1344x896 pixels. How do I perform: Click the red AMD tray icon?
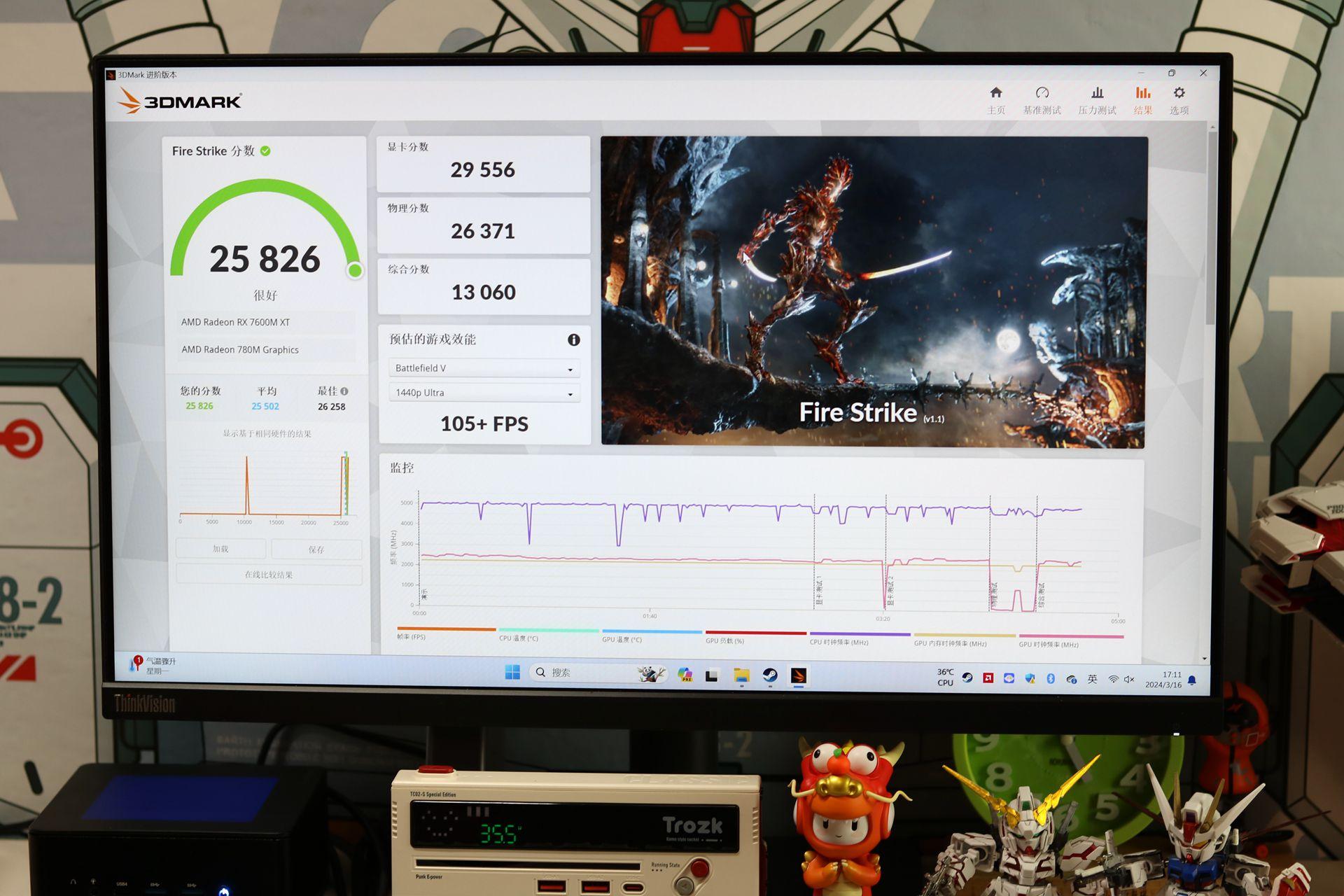tap(988, 678)
